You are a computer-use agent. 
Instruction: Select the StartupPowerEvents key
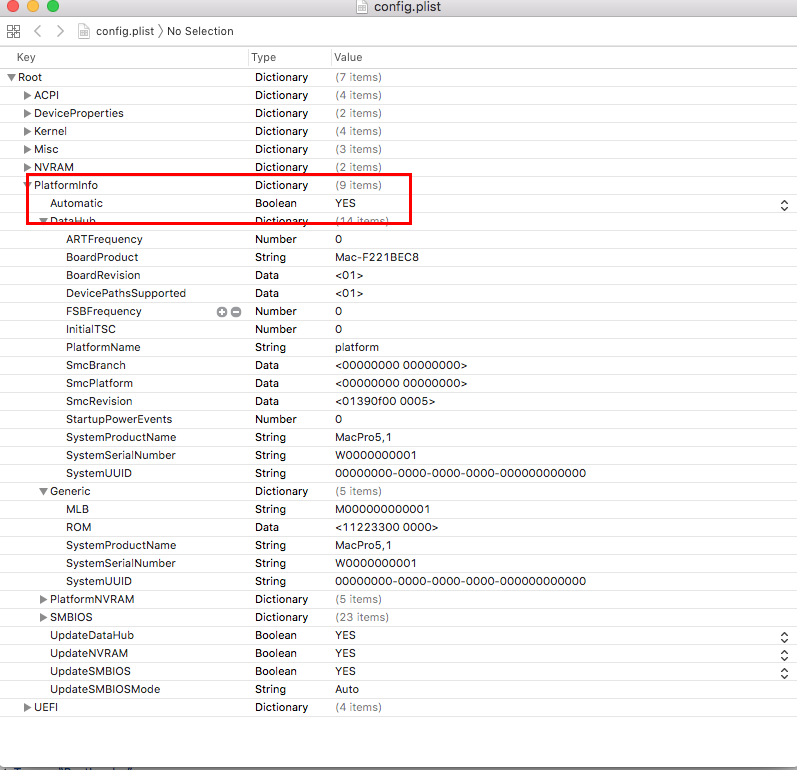coord(119,419)
